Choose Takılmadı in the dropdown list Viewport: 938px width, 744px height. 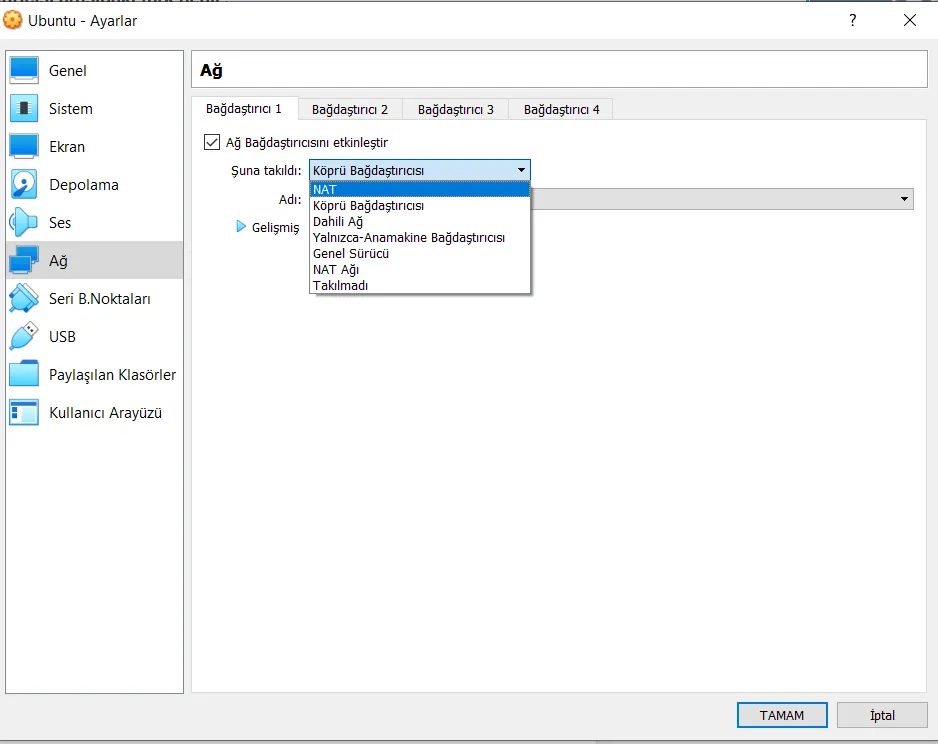tap(420, 285)
